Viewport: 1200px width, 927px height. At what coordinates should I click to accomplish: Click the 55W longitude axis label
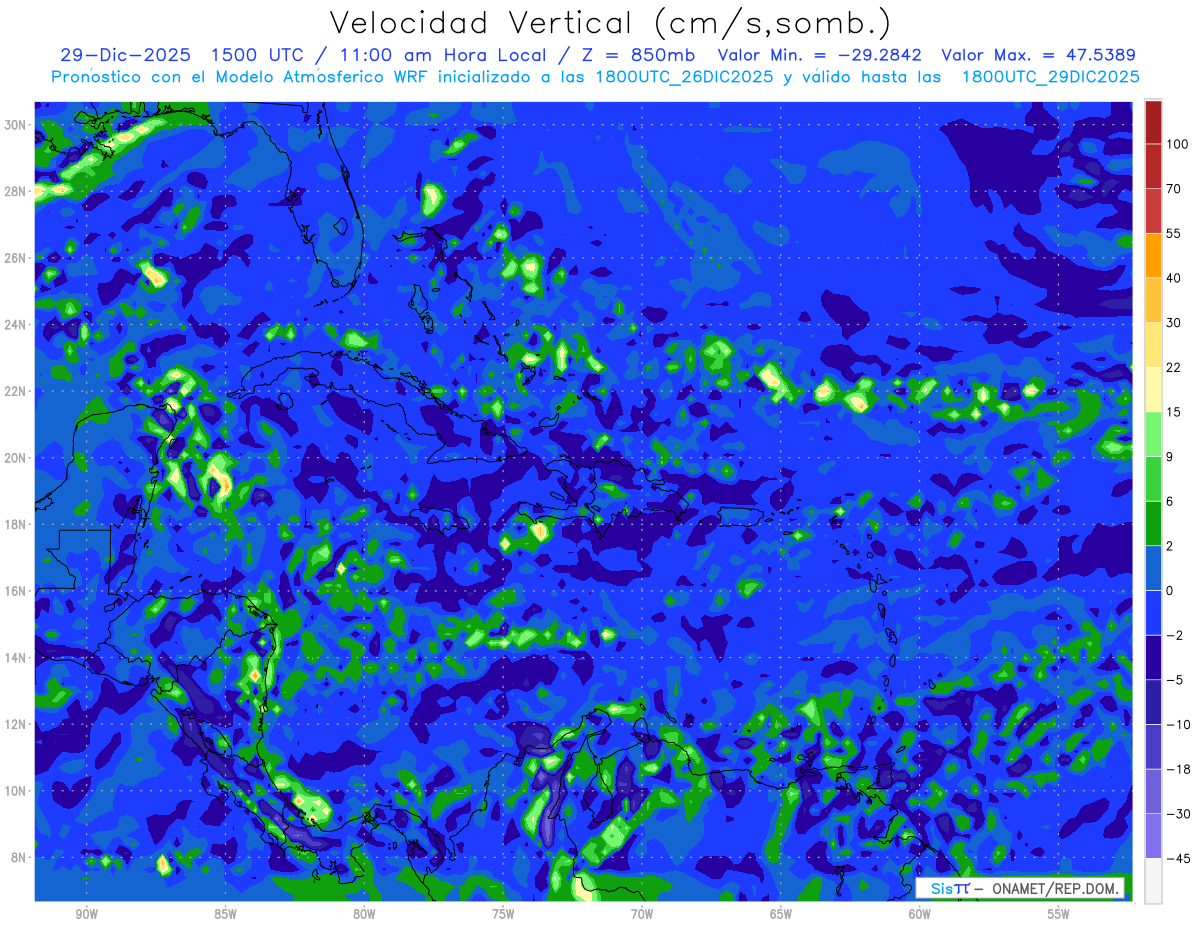[x=1059, y=914]
